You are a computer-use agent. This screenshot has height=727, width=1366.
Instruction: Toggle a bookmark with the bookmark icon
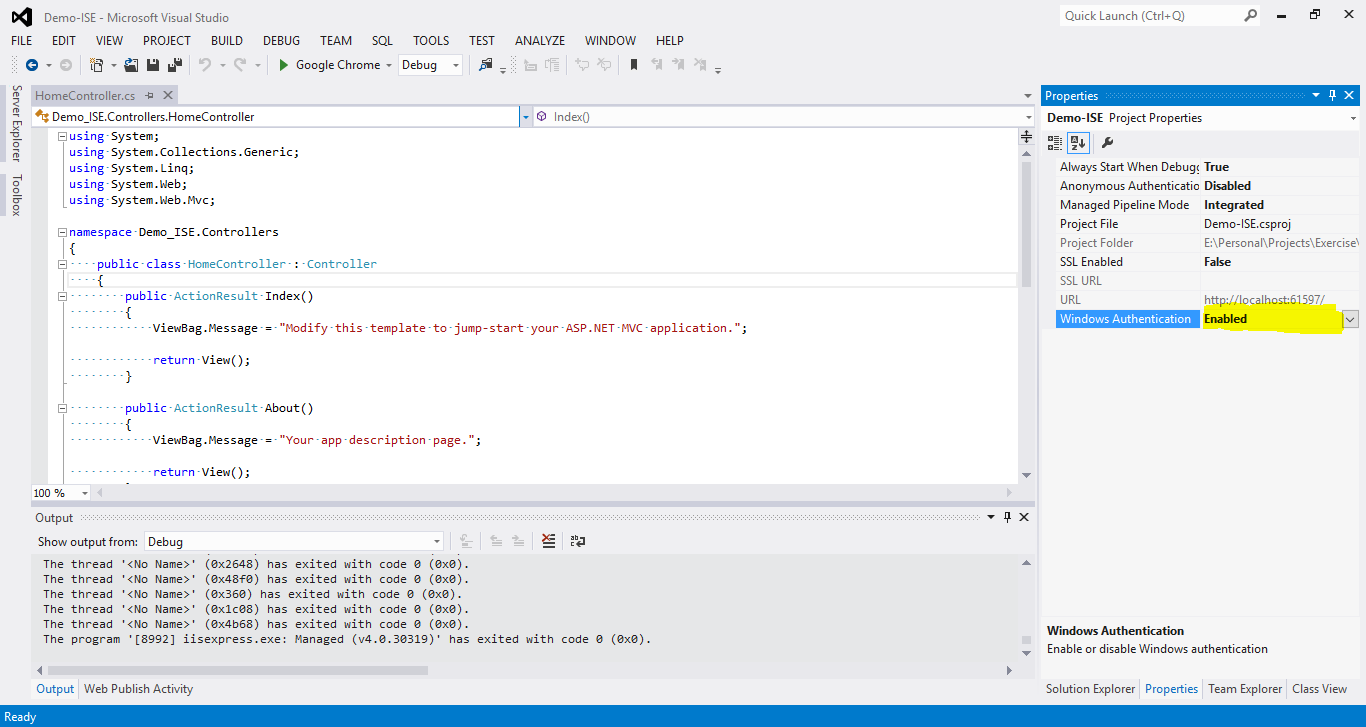(x=633, y=65)
